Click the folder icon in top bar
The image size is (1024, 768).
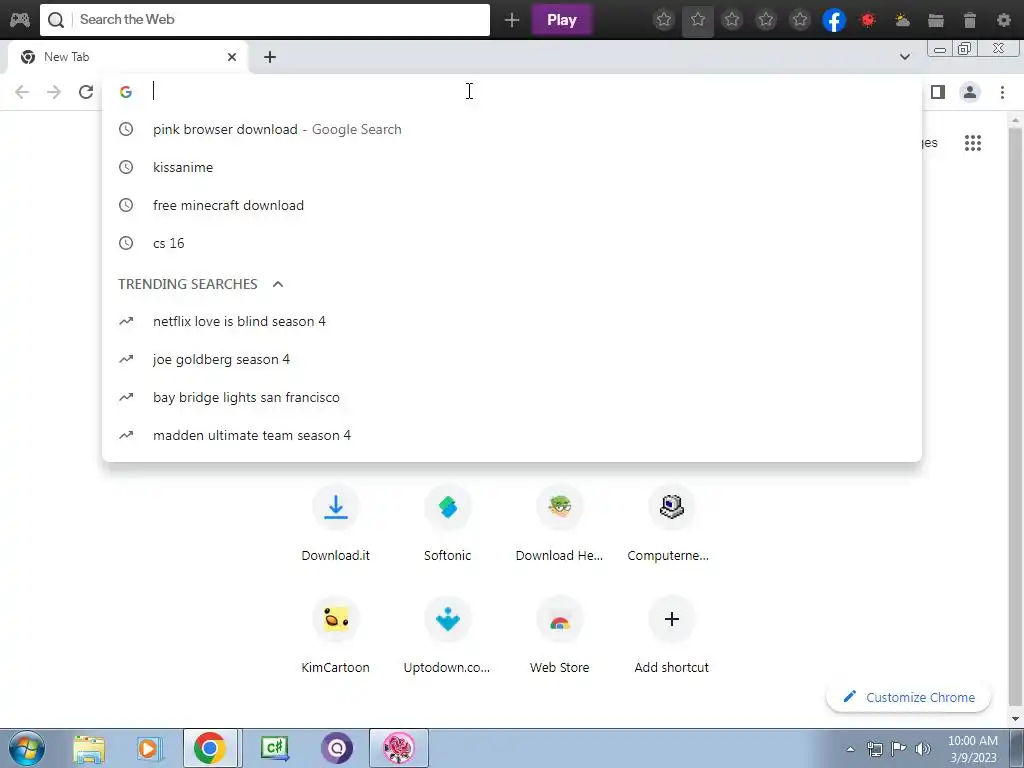pos(936,20)
